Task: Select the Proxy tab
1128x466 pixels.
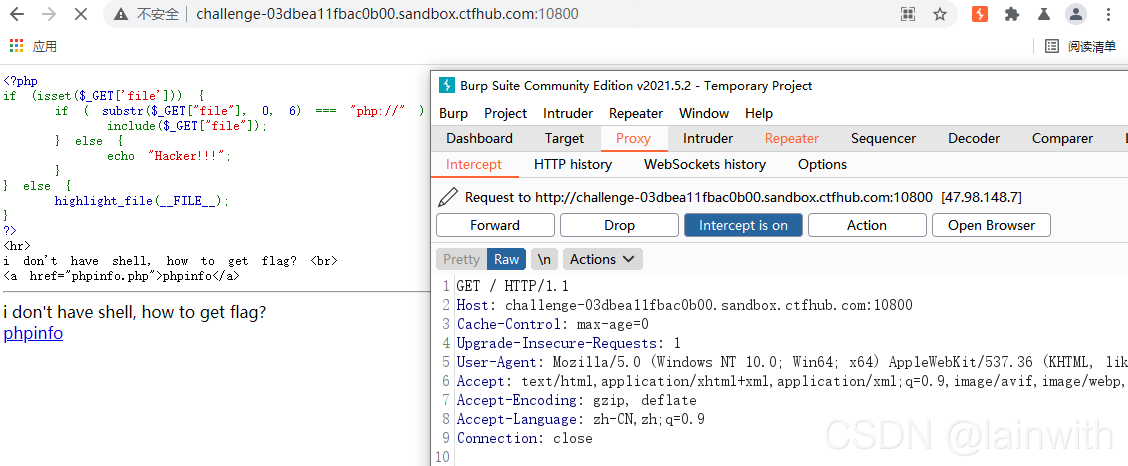Action: [x=633, y=138]
